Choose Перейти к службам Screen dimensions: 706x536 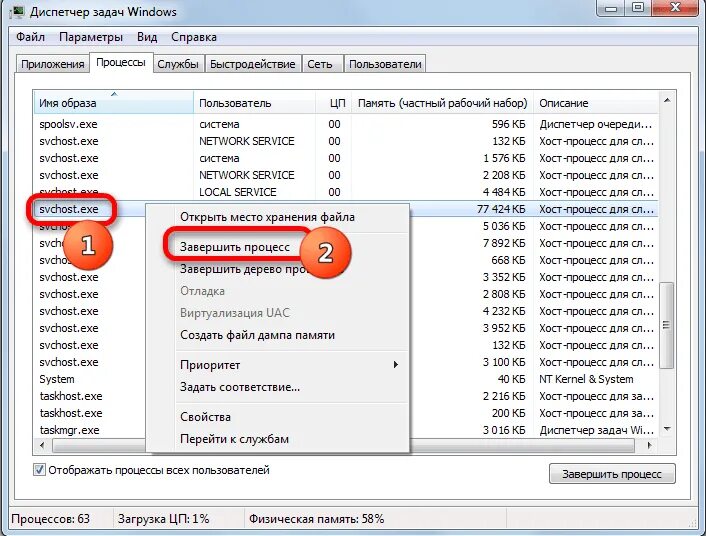pos(235,439)
